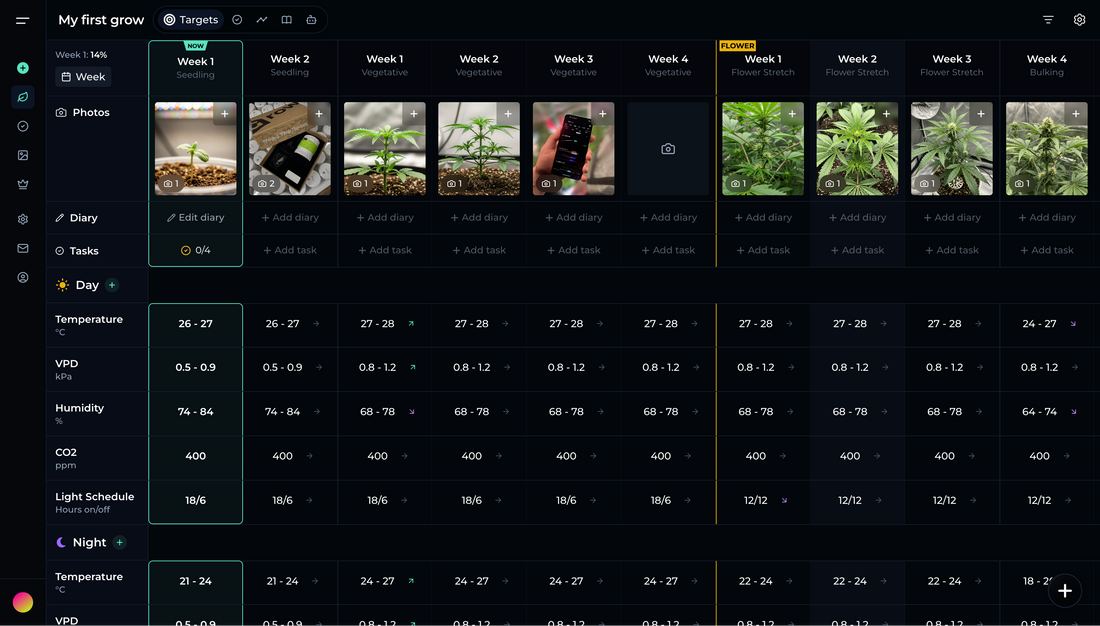
Task: Click Edit diary for Week 1 Seedling
Action: point(195,217)
